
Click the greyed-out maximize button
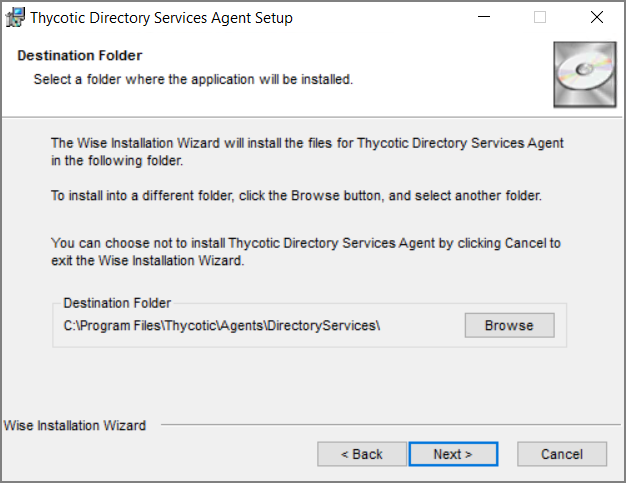coord(540,17)
